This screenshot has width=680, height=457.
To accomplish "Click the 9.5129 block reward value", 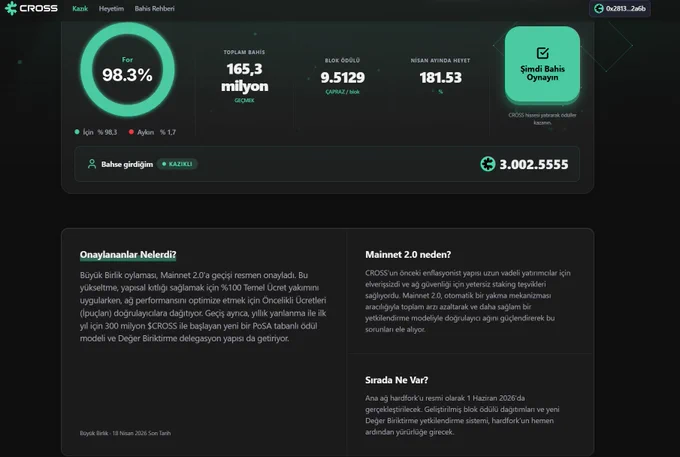I will (343, 78).
